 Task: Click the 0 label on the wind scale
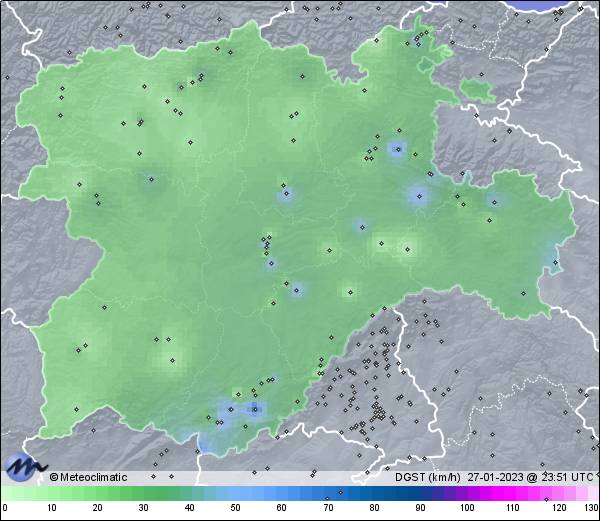(x=5, y=508)
